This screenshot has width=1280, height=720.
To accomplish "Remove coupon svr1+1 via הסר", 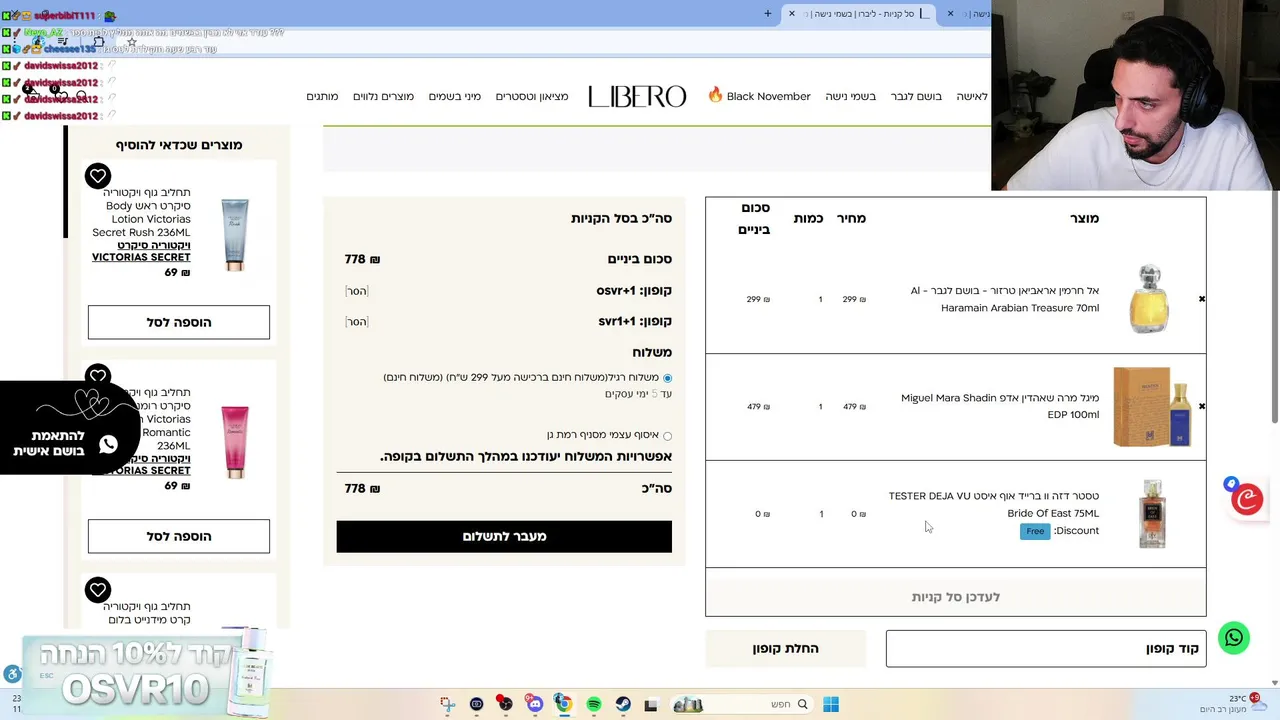I will (357, 322).
